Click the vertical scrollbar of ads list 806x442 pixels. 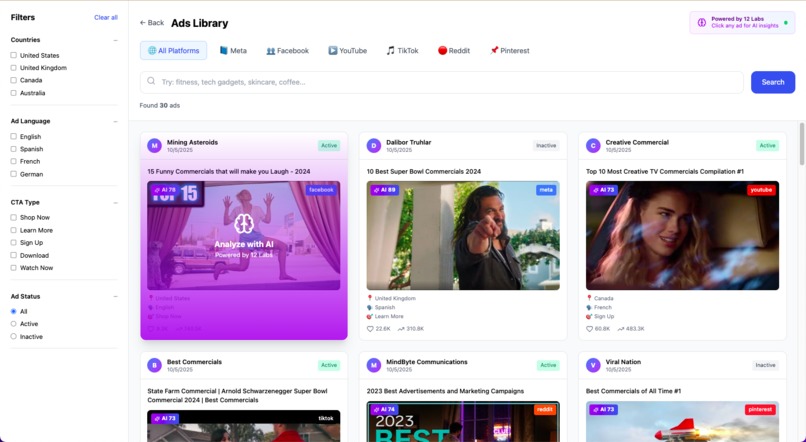tap(801, 144)
